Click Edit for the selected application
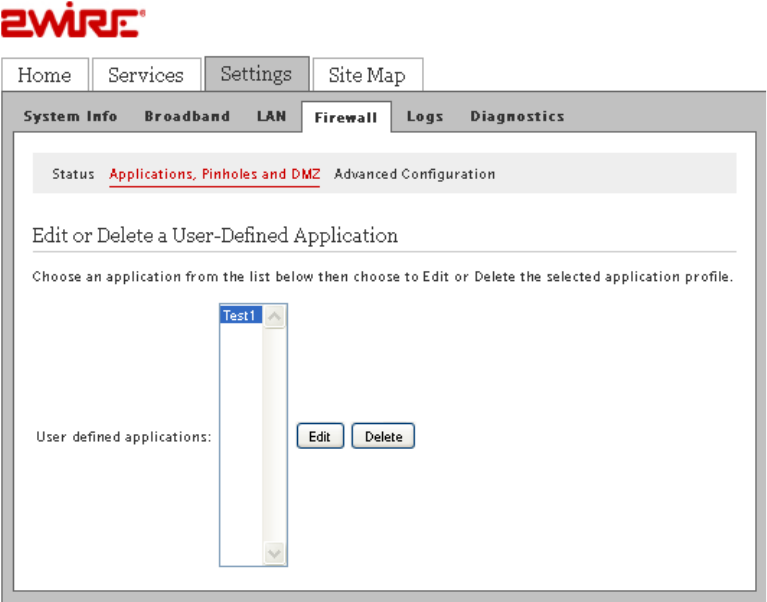The width and height of the screenshot is (767, 602). click(320, 436)
